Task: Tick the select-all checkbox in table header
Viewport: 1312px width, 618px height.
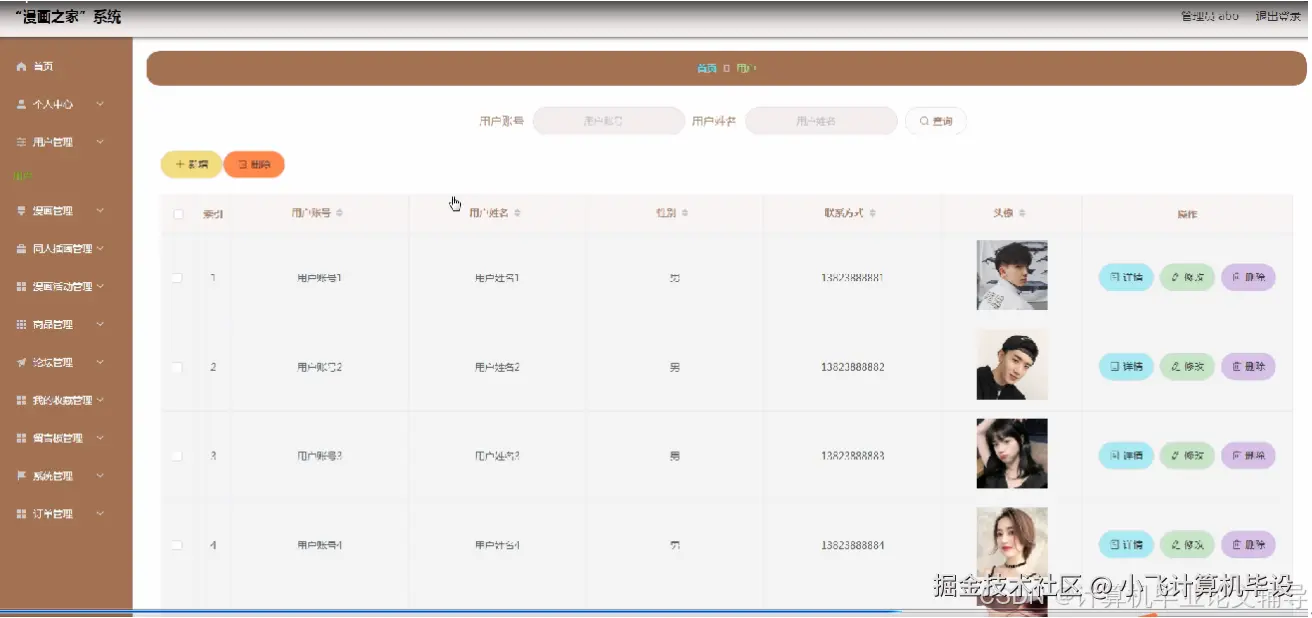Action: 178,214
